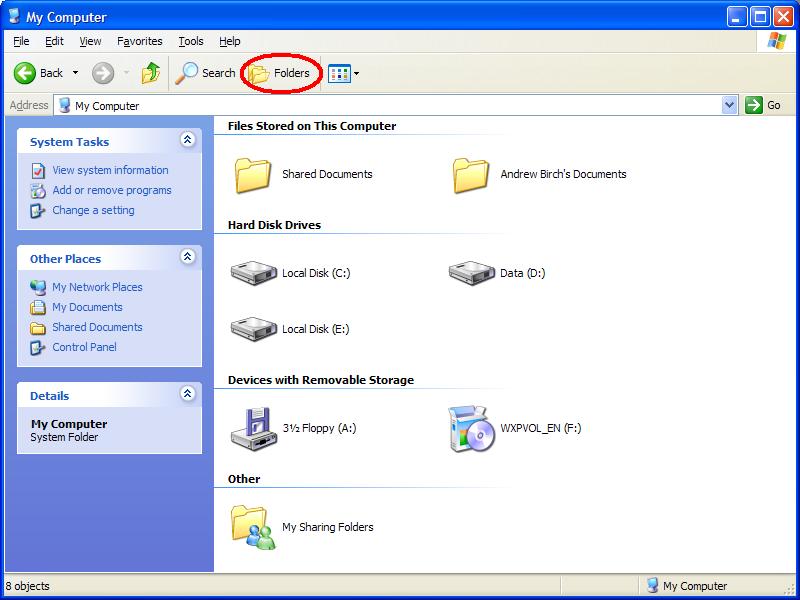Open My Network Places link
This screenshot has width=800, height=600.
(x=97, y=287)
